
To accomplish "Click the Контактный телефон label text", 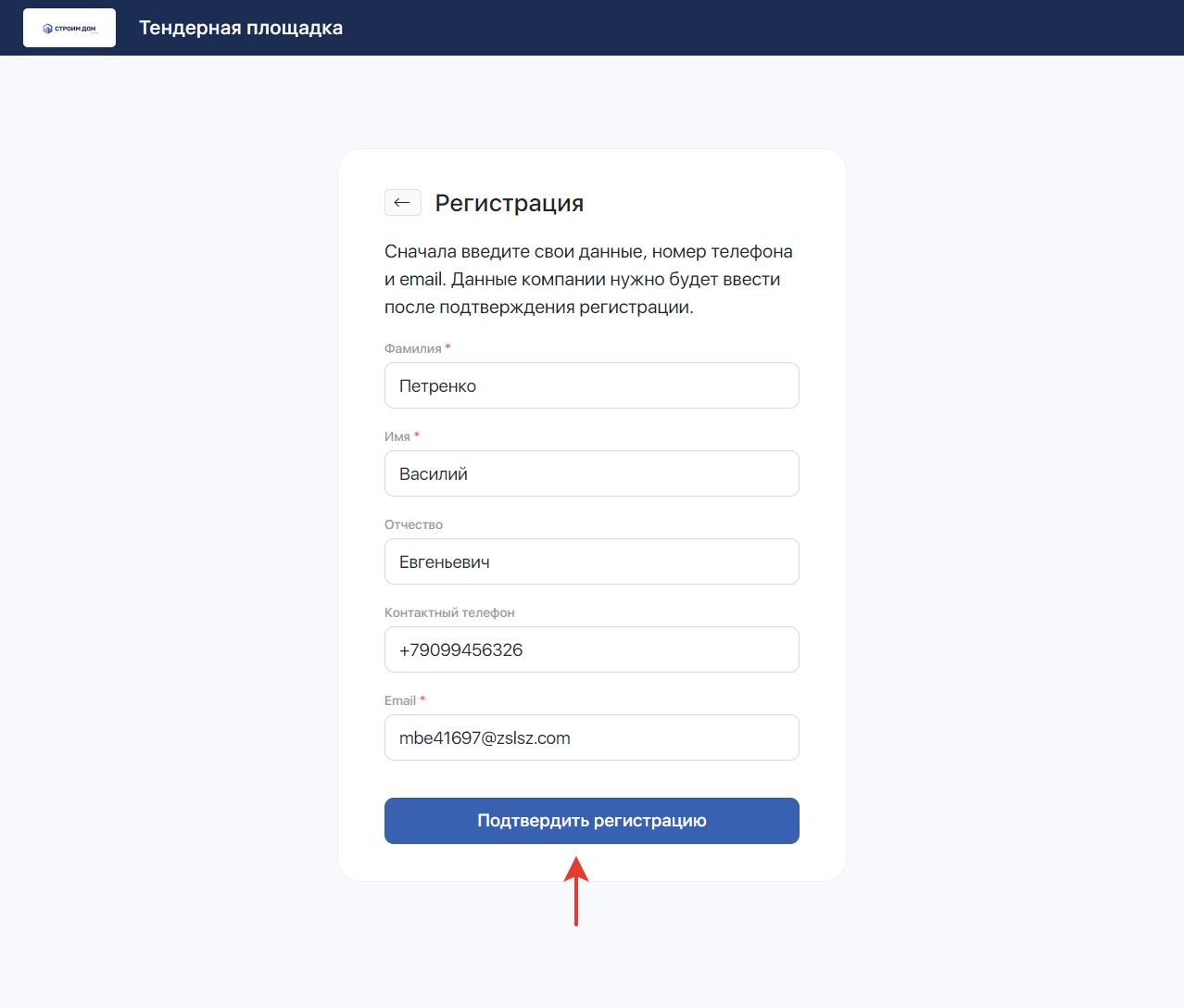I will (449, 612).
